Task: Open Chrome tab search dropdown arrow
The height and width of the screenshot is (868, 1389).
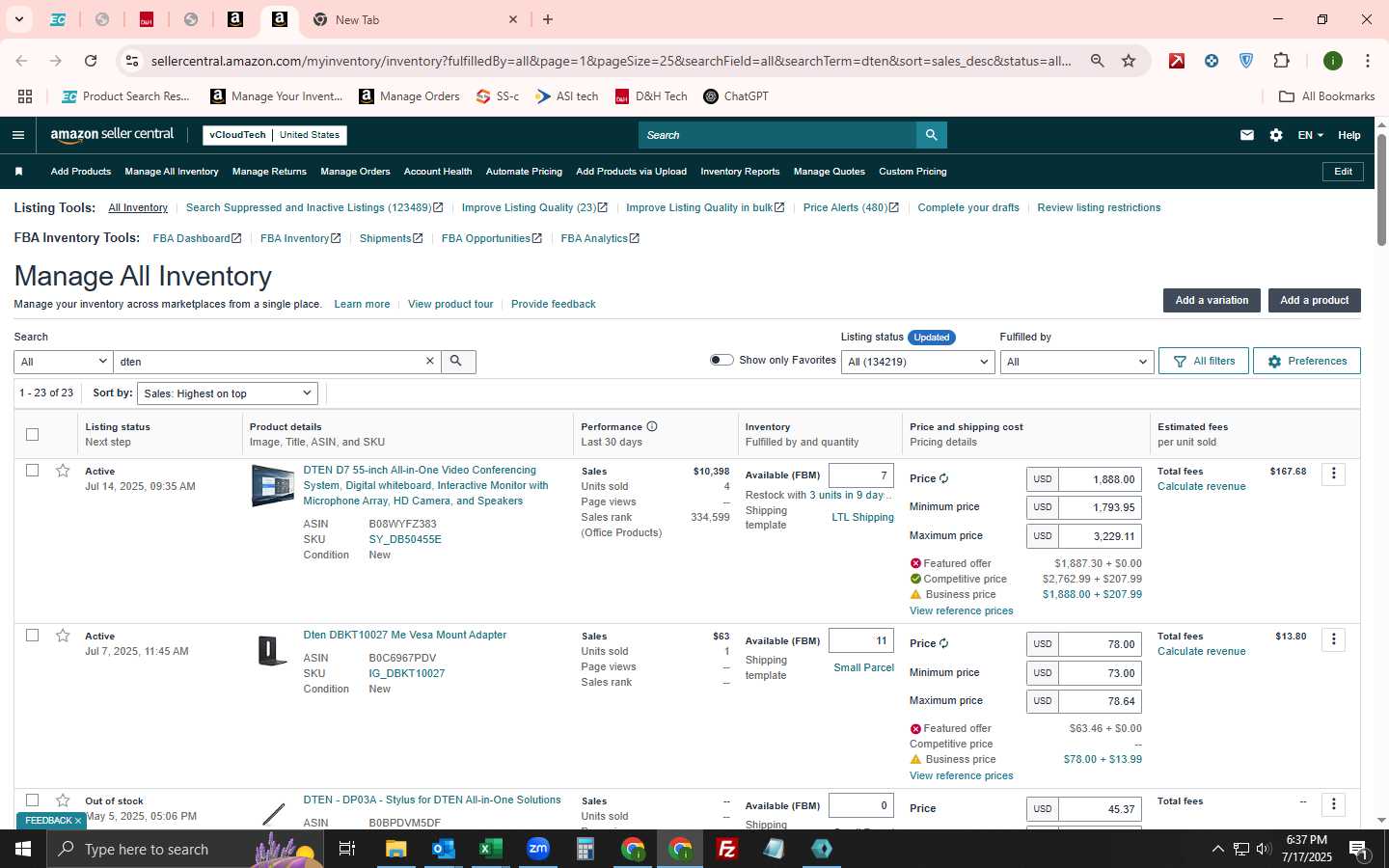Action: (18, 19)
